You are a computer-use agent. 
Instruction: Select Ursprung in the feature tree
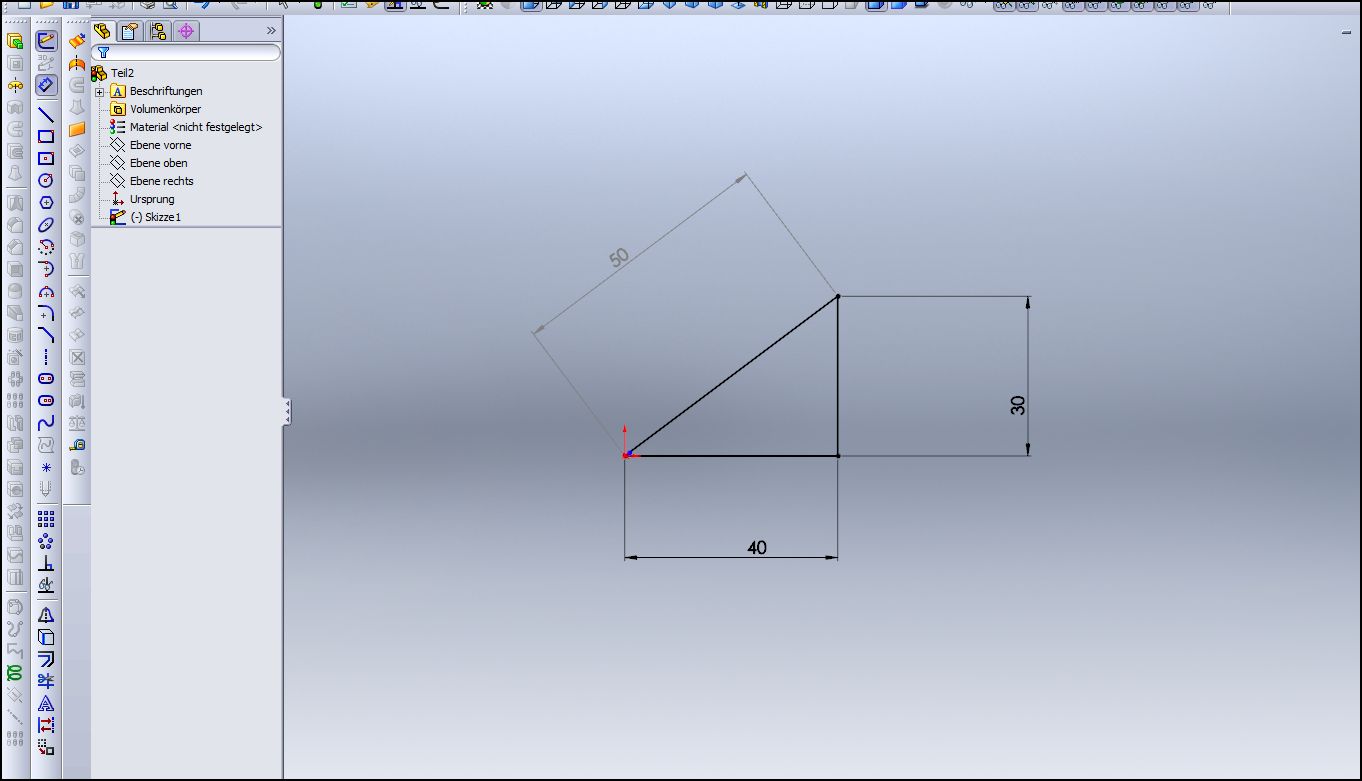[151, 199]
